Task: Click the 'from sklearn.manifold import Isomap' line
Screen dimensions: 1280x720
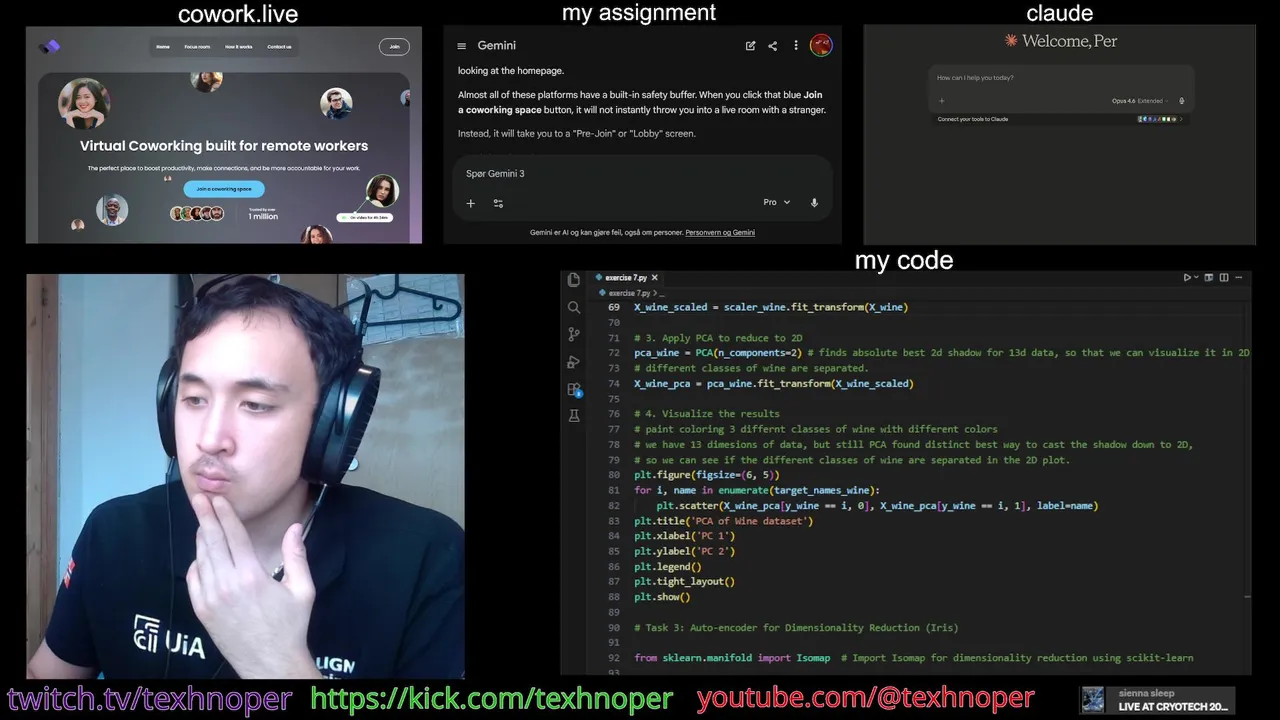Action: pyautogui.click(x=732, y=658)
